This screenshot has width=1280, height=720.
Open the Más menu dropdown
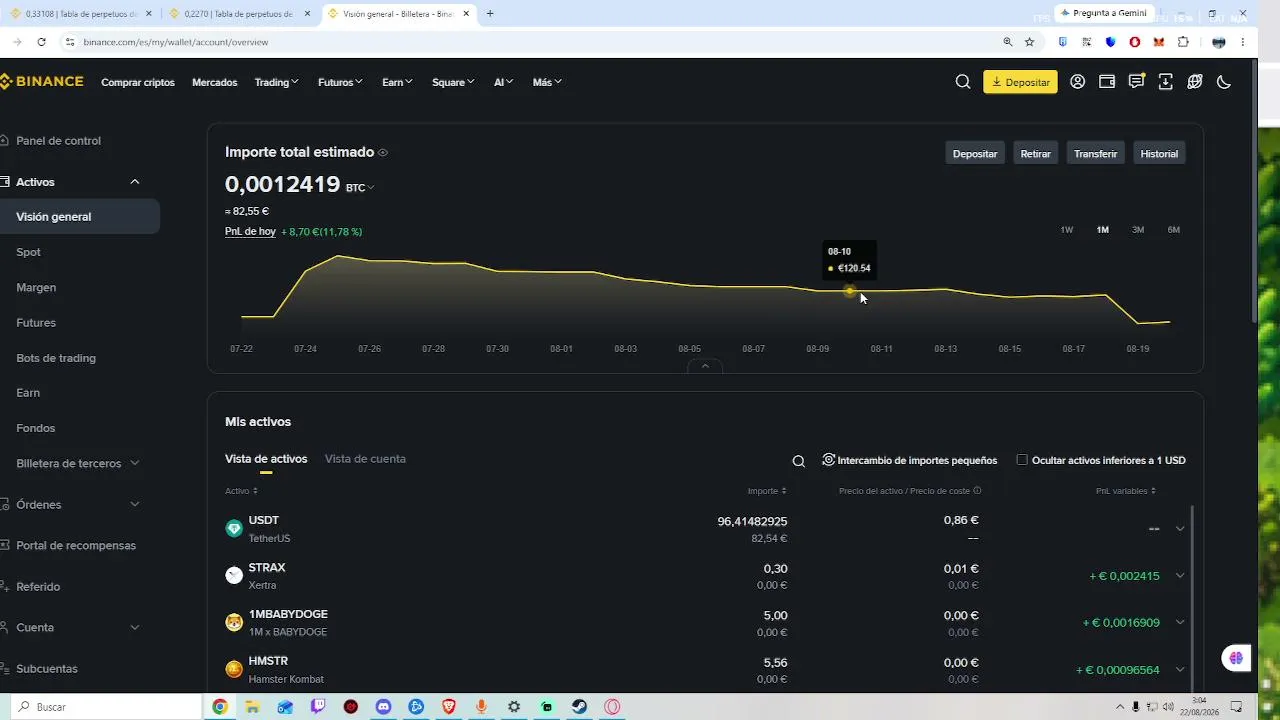pyautogui.click(x=547, y=82)
